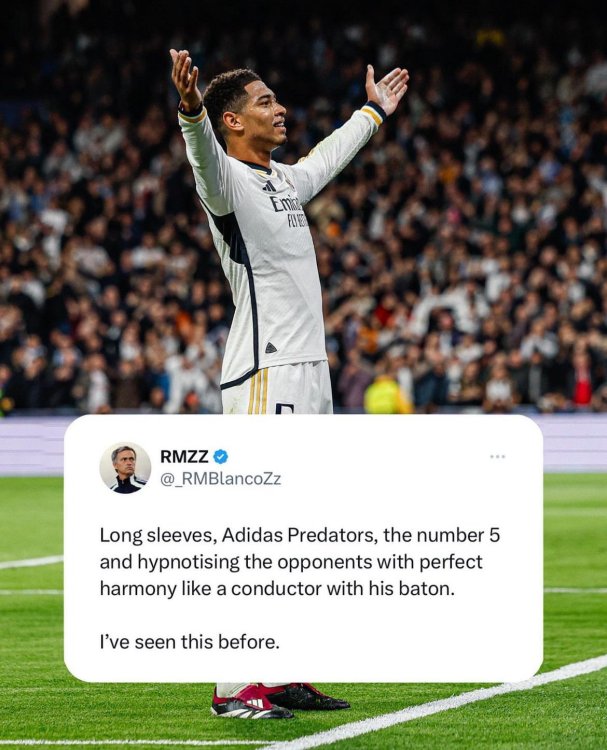The height and width of the screenshot is (750, 607).
Task: Click the Adidas stripes on red boot
Action: click(254, 703)
